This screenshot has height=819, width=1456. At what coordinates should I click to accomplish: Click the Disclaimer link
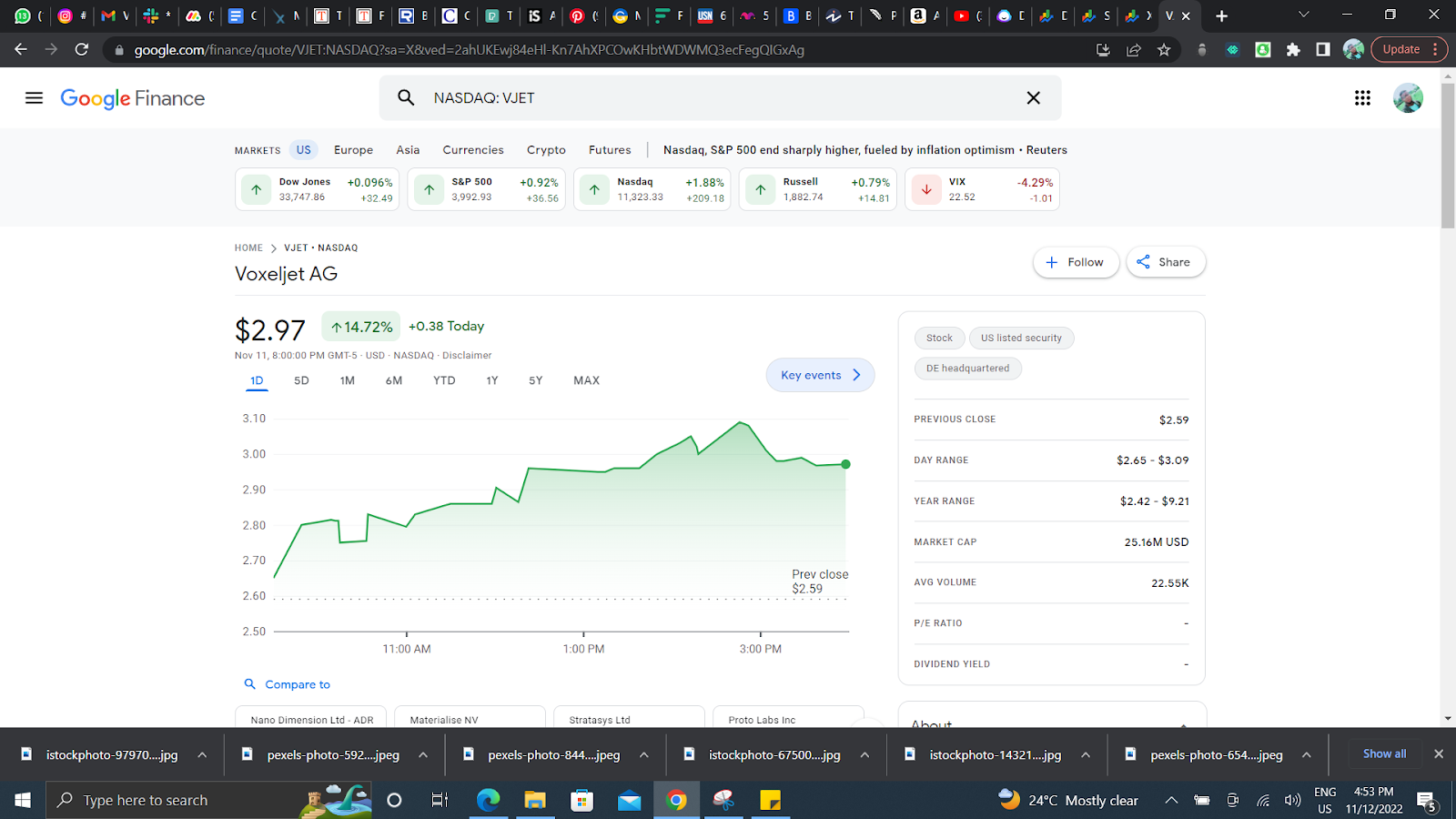(x=467, y=356)
